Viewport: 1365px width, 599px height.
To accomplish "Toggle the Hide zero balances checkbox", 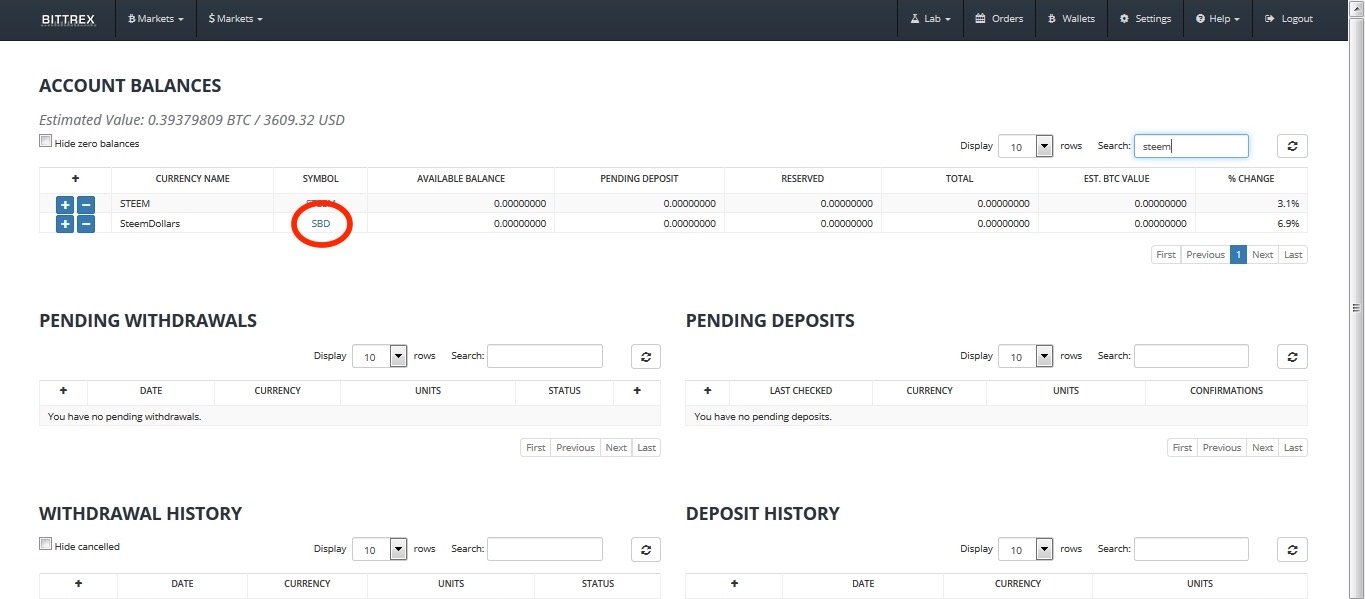I will (x=45, y=141).
